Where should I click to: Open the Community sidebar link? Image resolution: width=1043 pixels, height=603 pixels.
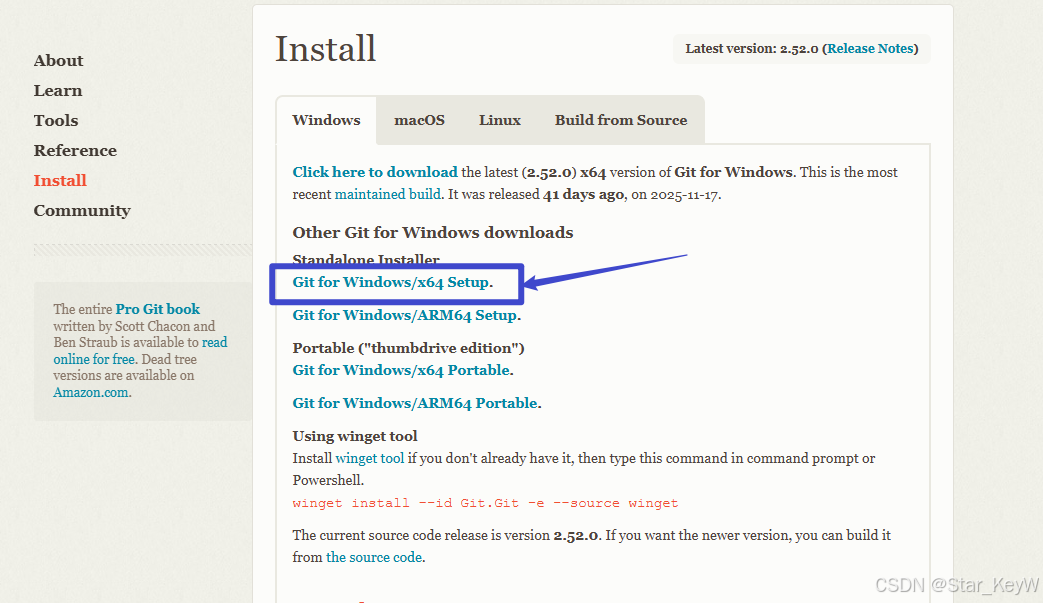click(82, 210)
